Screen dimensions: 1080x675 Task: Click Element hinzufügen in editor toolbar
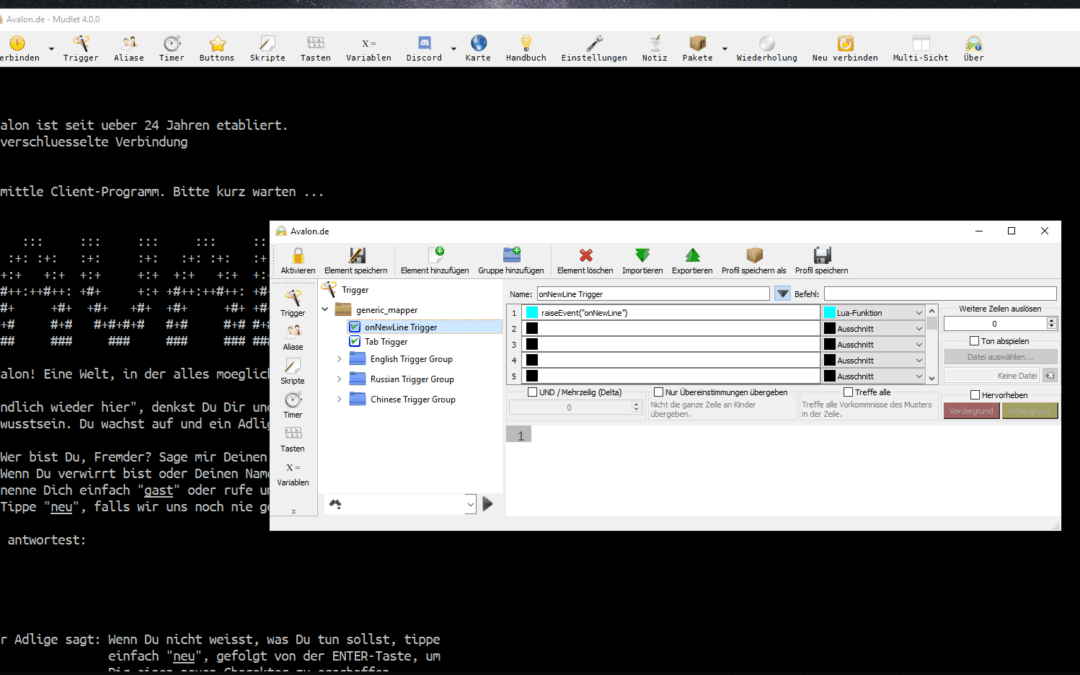(x=435, y=261)
